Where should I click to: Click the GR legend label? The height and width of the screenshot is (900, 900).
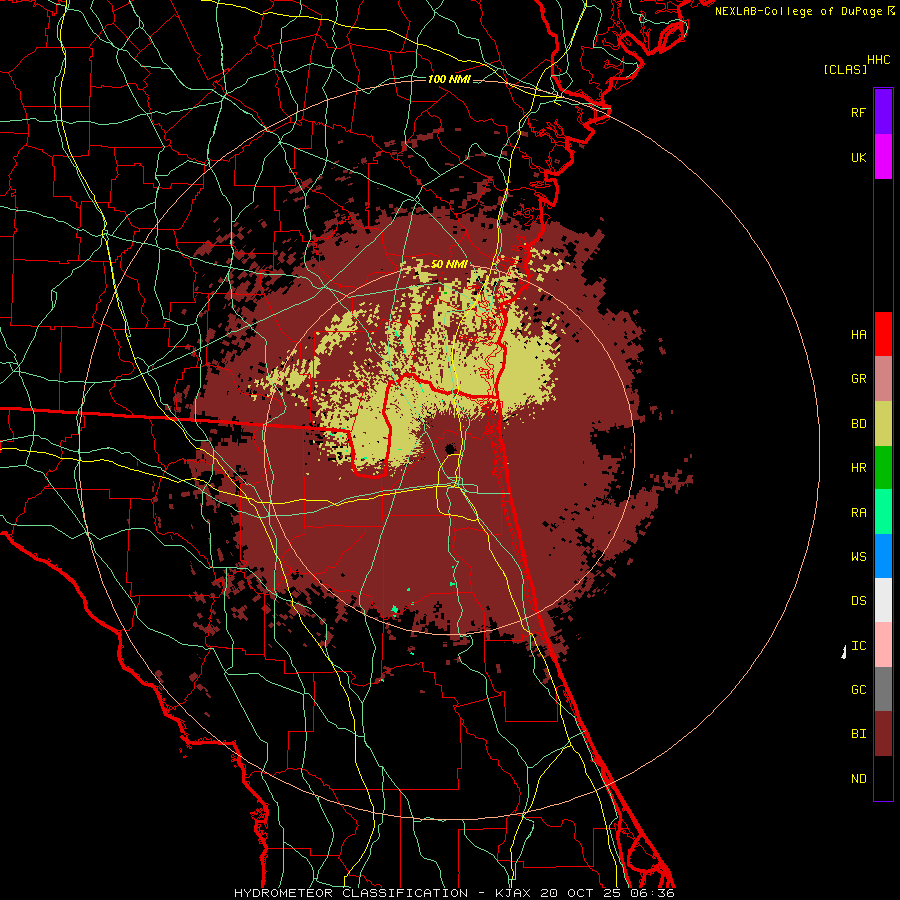(858, 379)
